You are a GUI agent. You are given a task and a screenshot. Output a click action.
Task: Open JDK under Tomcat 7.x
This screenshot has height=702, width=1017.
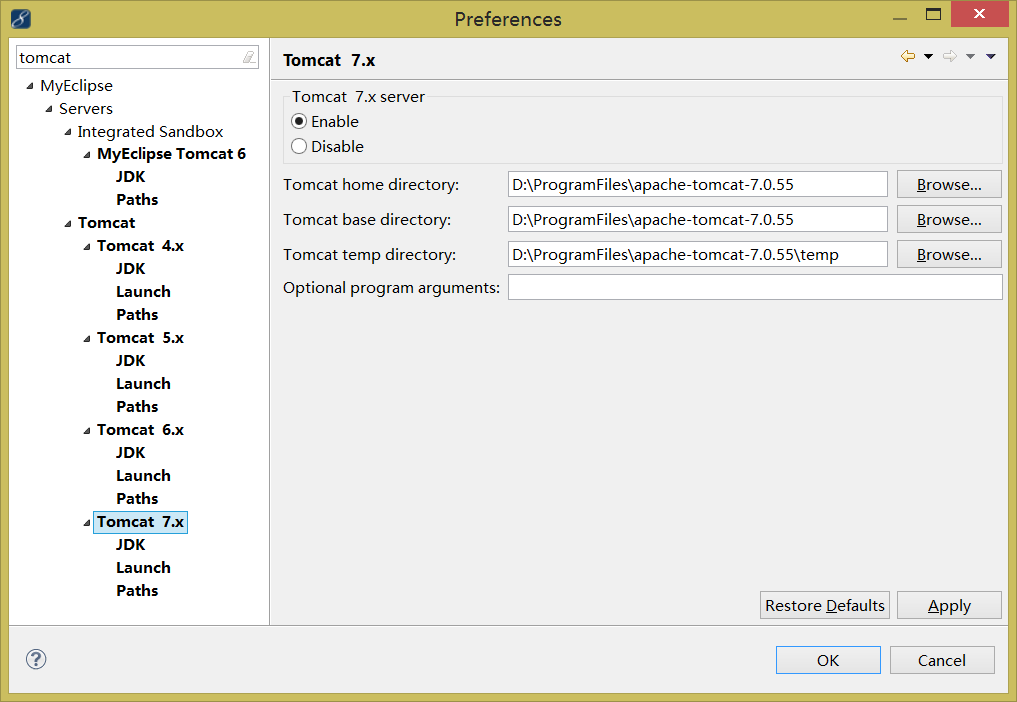(130, 545)
